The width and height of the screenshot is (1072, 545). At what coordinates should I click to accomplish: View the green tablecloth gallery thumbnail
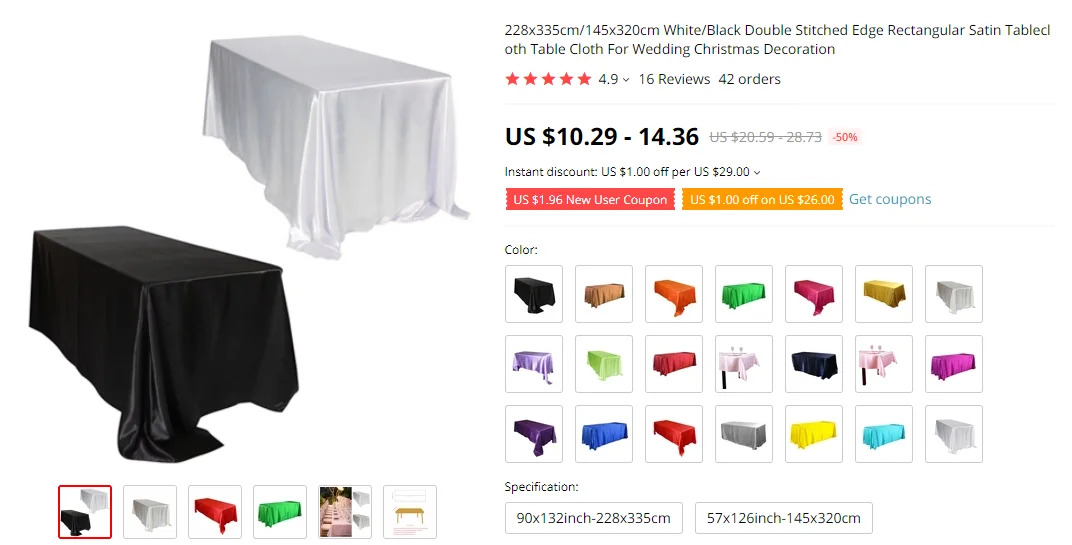(280, 511)
